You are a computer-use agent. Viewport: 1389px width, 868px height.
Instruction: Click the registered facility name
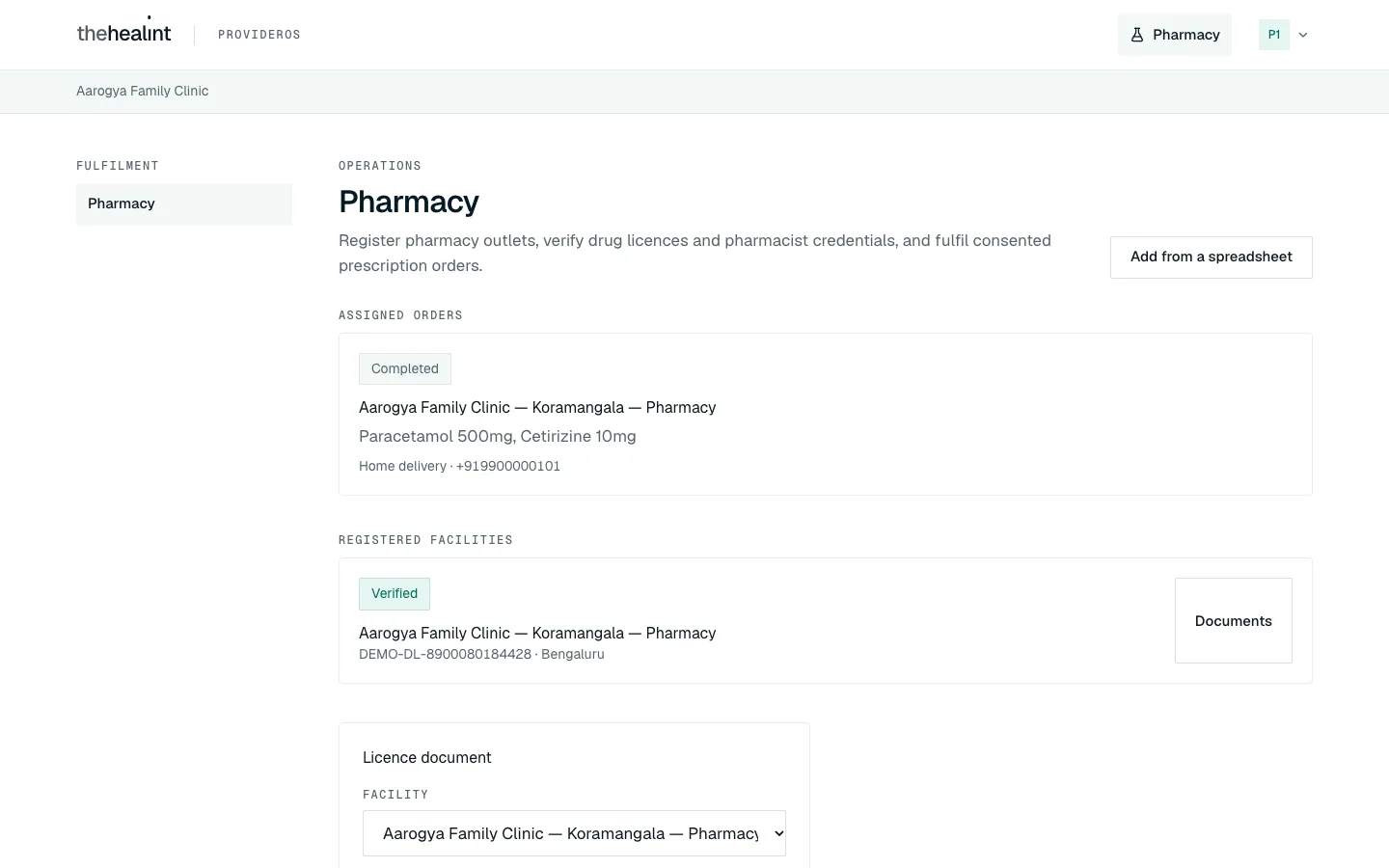click(537, 634)
